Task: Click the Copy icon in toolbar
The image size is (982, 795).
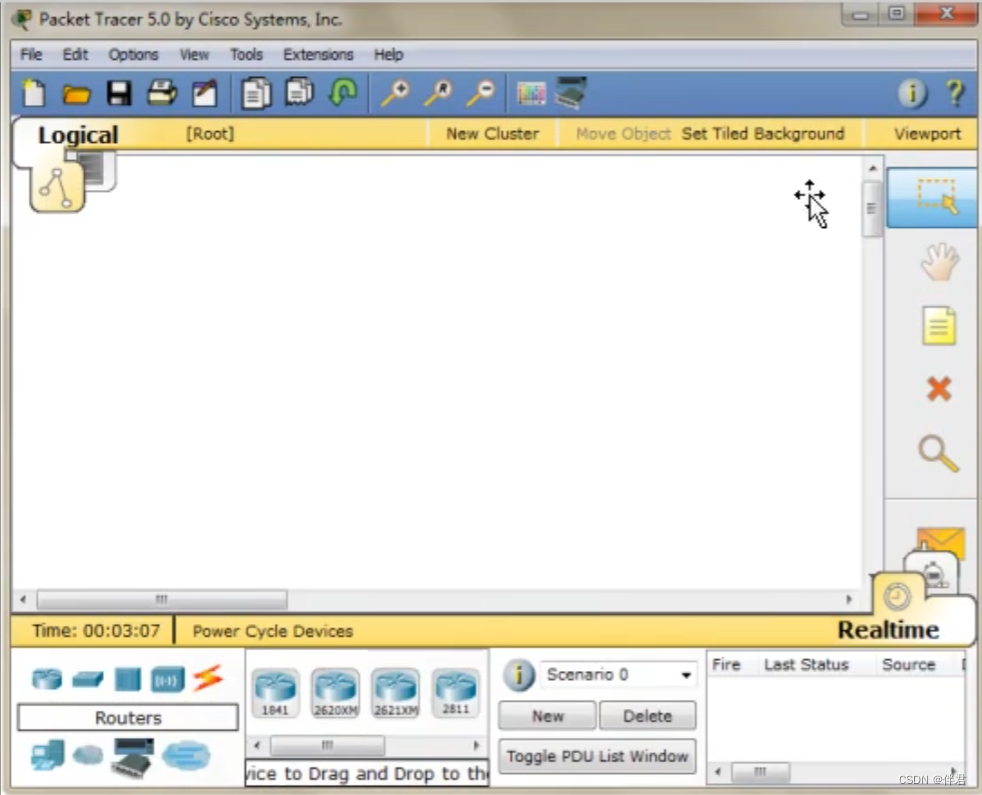Action: coord(256,94)
